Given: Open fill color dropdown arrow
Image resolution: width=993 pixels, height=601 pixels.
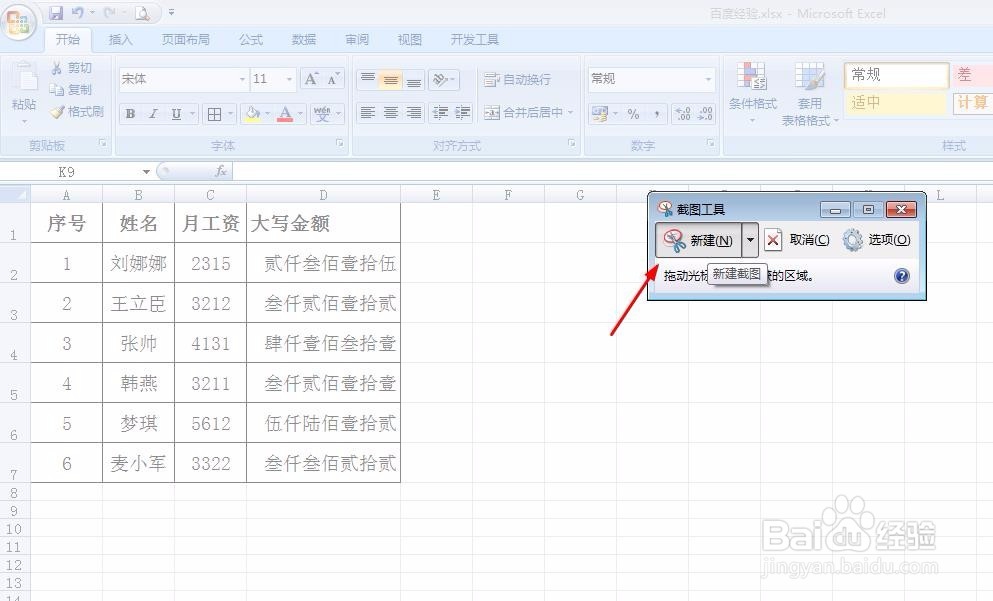Looking at the screenshot, I should (268, 114).
